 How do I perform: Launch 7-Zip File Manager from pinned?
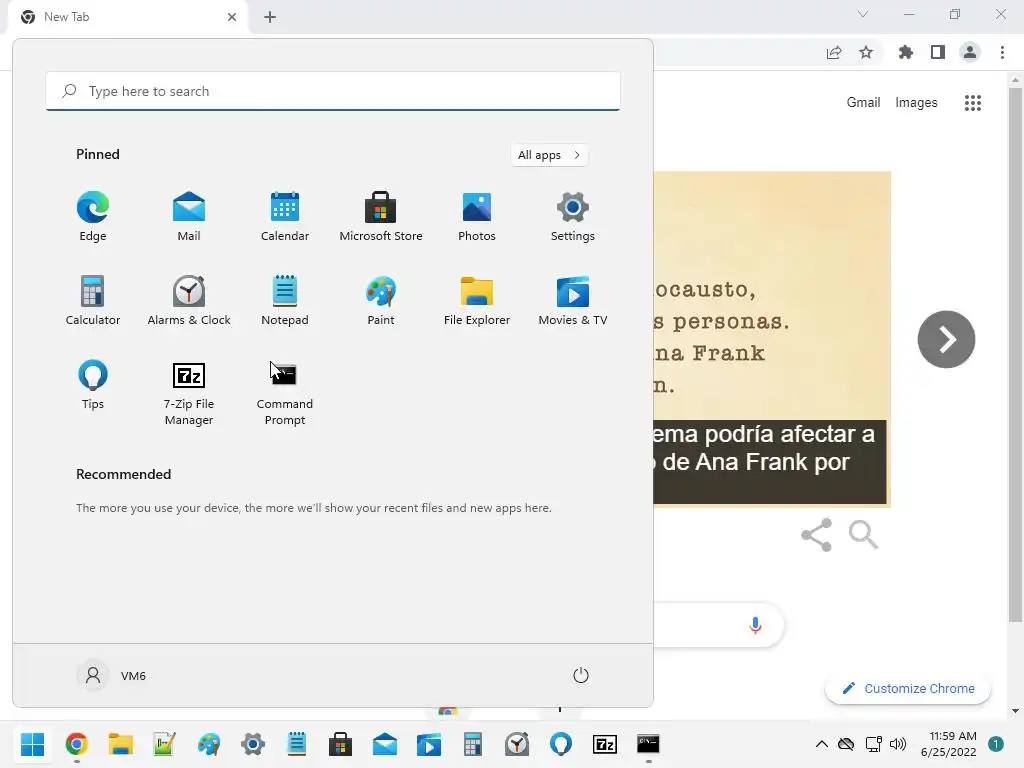click(x=189, y=393)
